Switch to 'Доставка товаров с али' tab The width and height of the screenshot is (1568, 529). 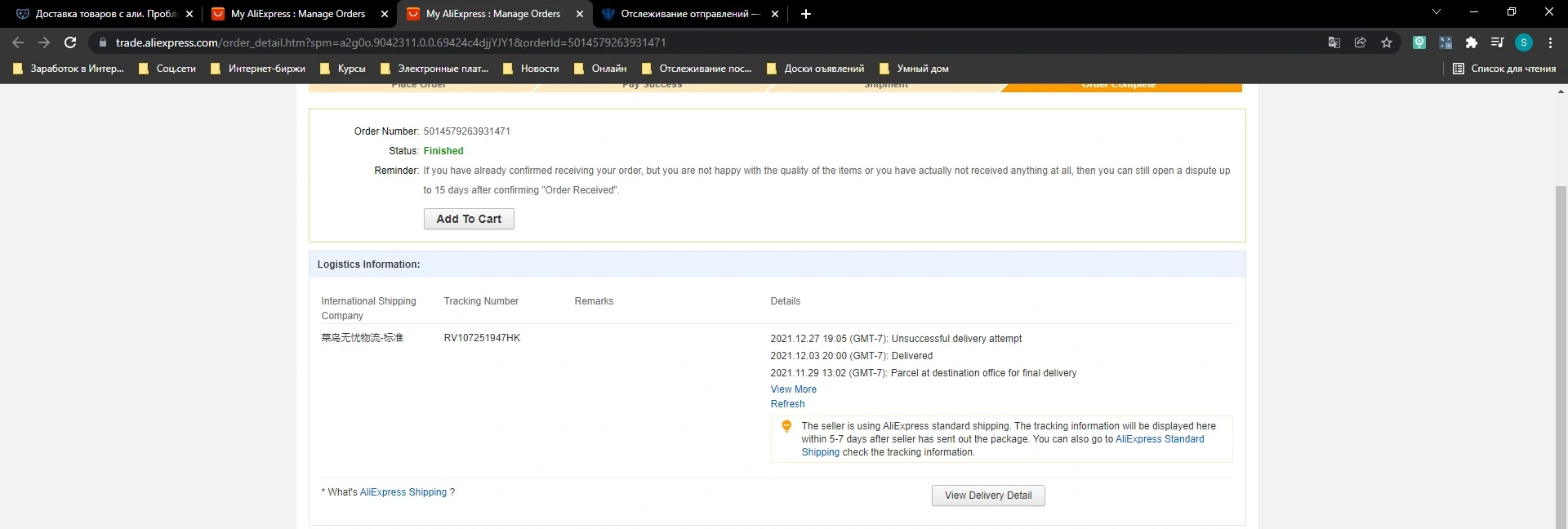[x=104, y=14]
